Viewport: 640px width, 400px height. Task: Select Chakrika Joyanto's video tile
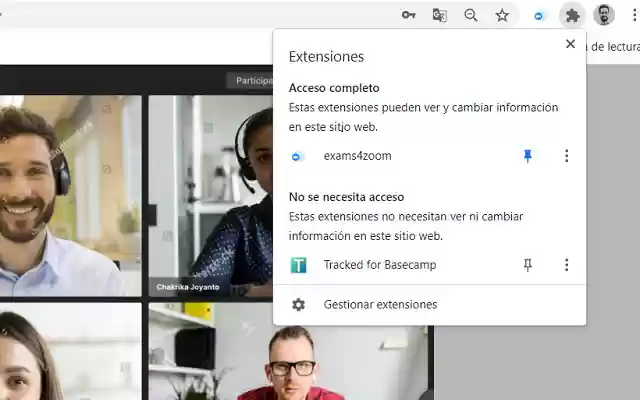211,196
